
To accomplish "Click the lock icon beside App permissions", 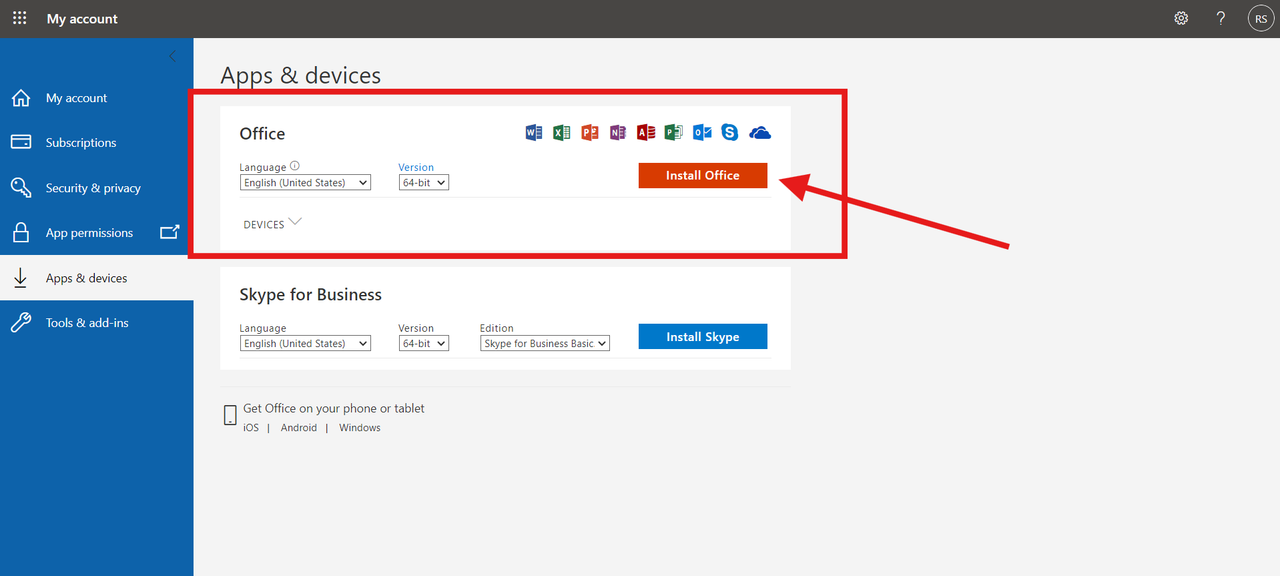I will coord(20,233).
